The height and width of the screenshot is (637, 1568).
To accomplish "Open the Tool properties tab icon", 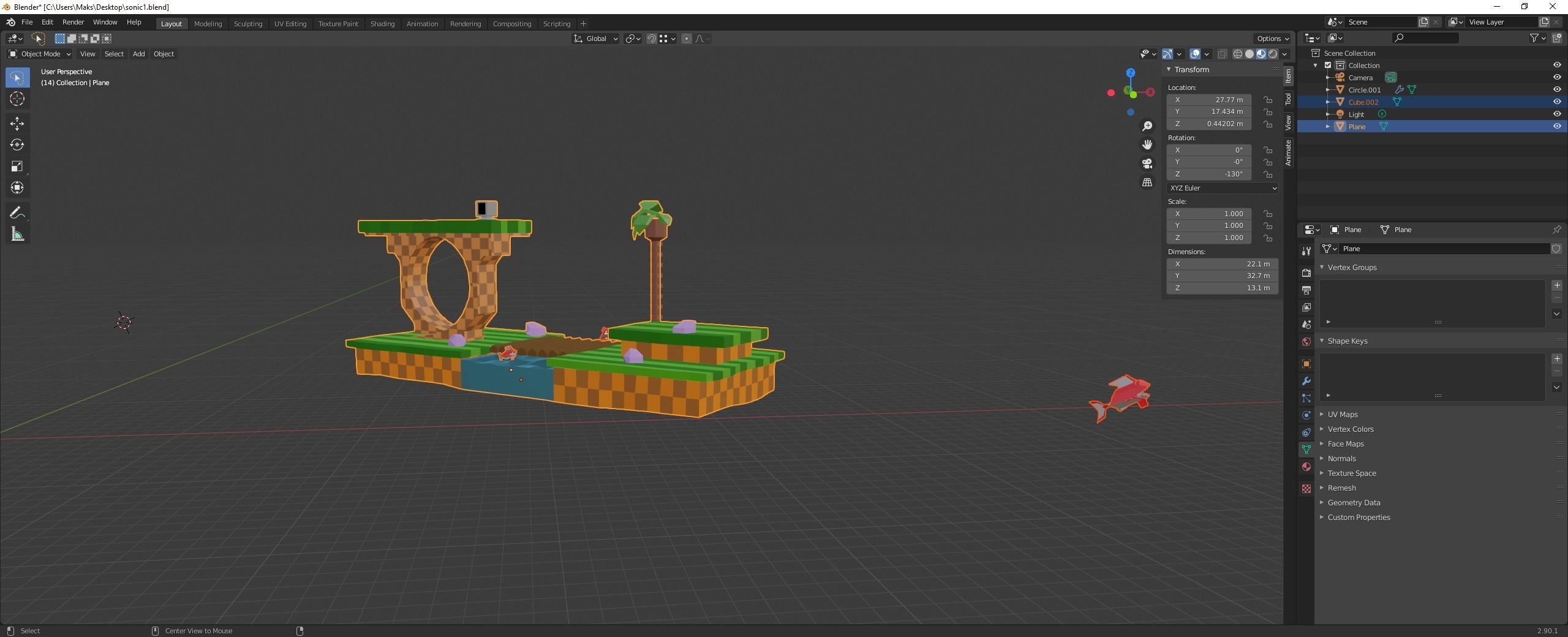I will [x=1306, y=251].
